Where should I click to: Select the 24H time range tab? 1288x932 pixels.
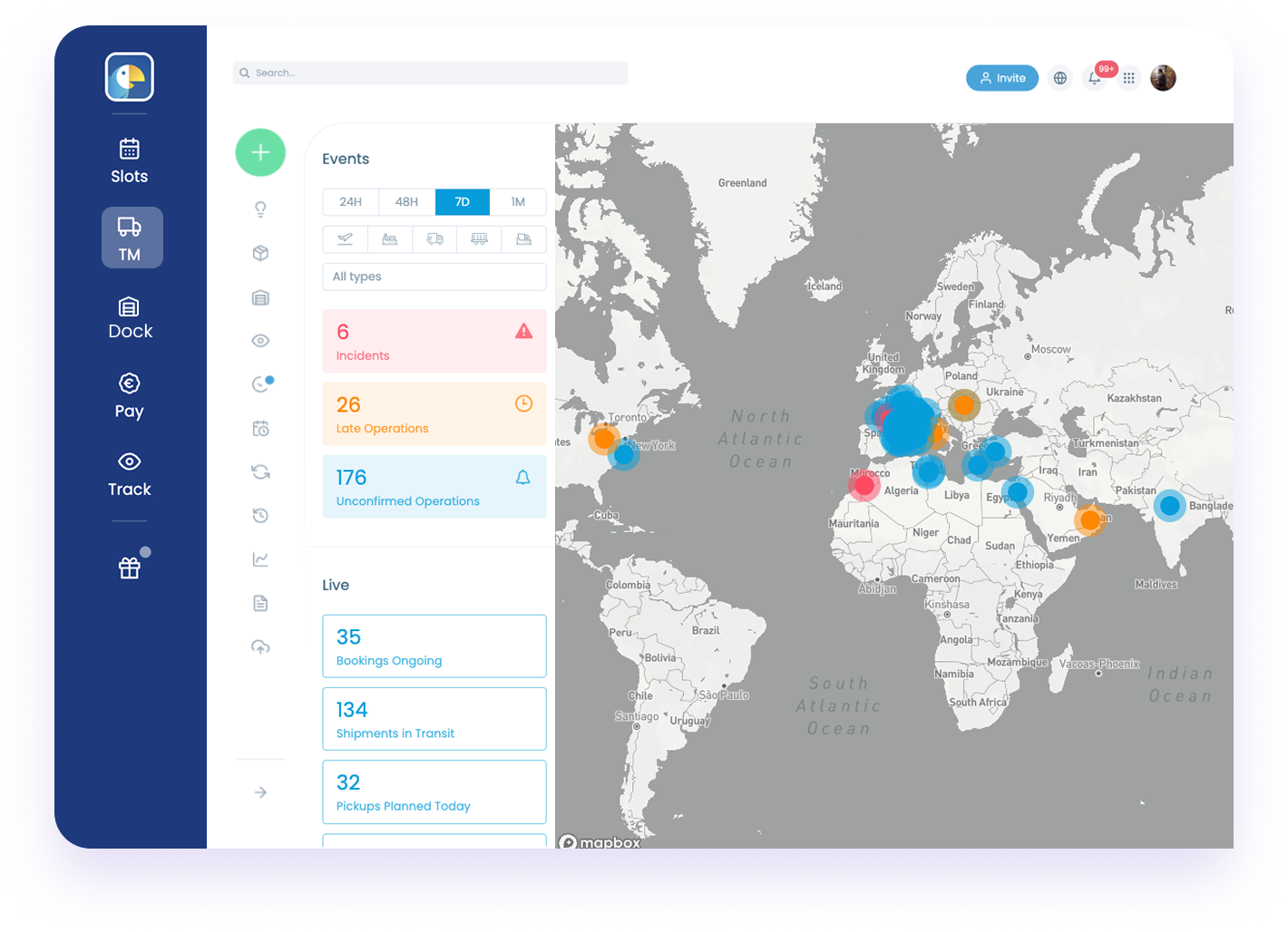coord(351,201)
